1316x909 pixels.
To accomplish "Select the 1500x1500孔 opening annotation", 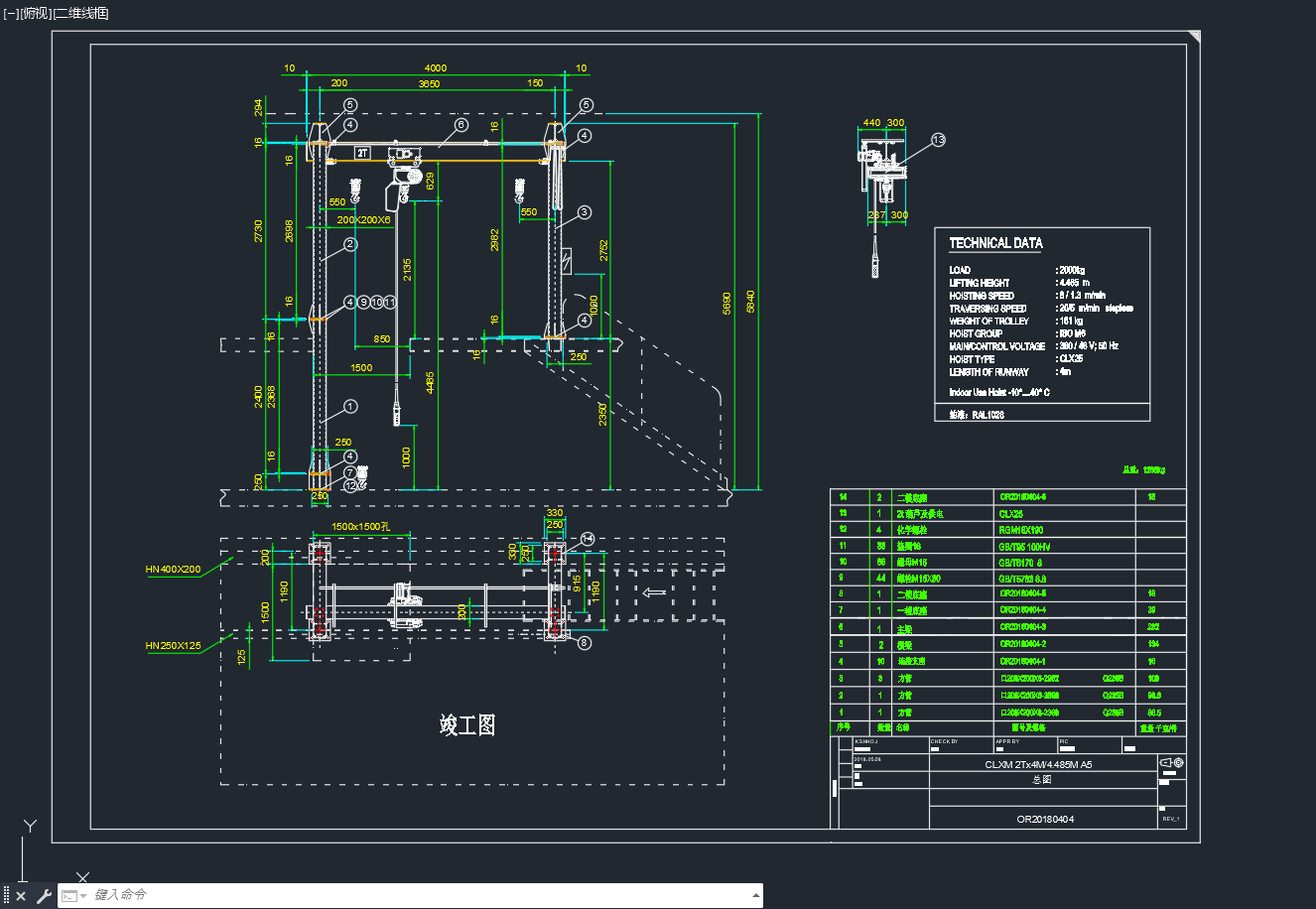I will [x=359, y=527].
